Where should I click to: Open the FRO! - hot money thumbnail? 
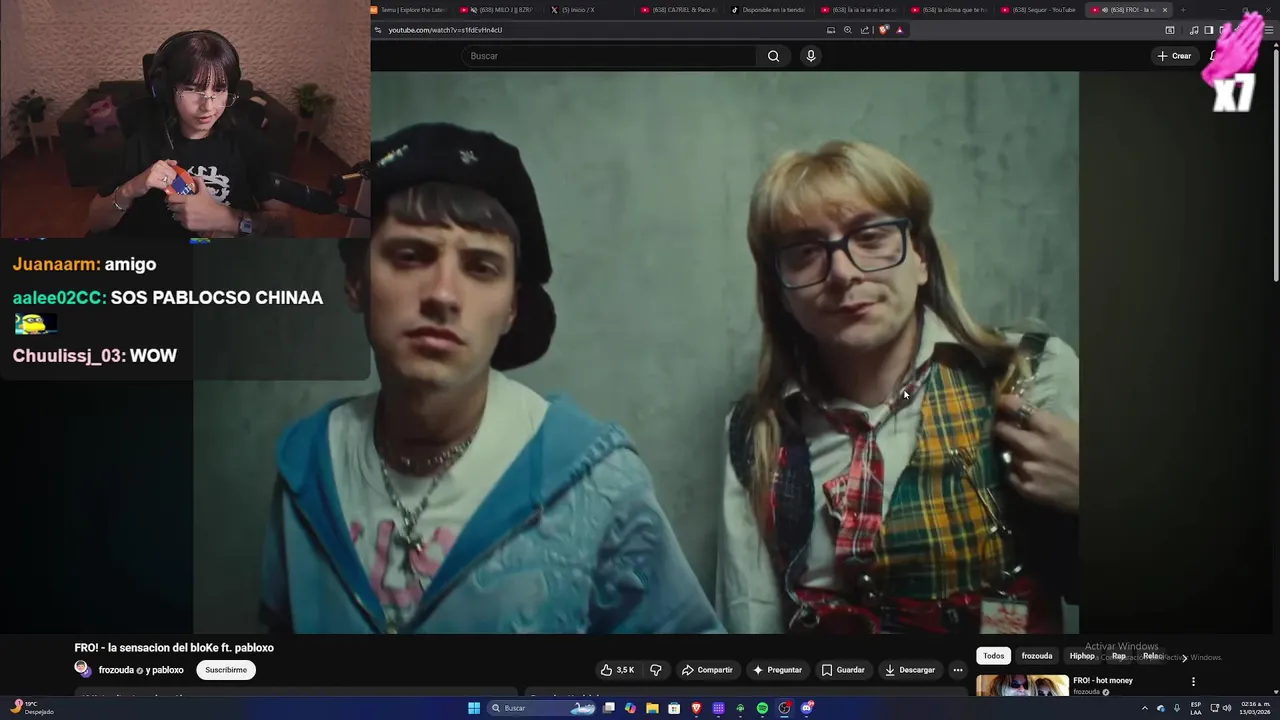click(1021, 686)
